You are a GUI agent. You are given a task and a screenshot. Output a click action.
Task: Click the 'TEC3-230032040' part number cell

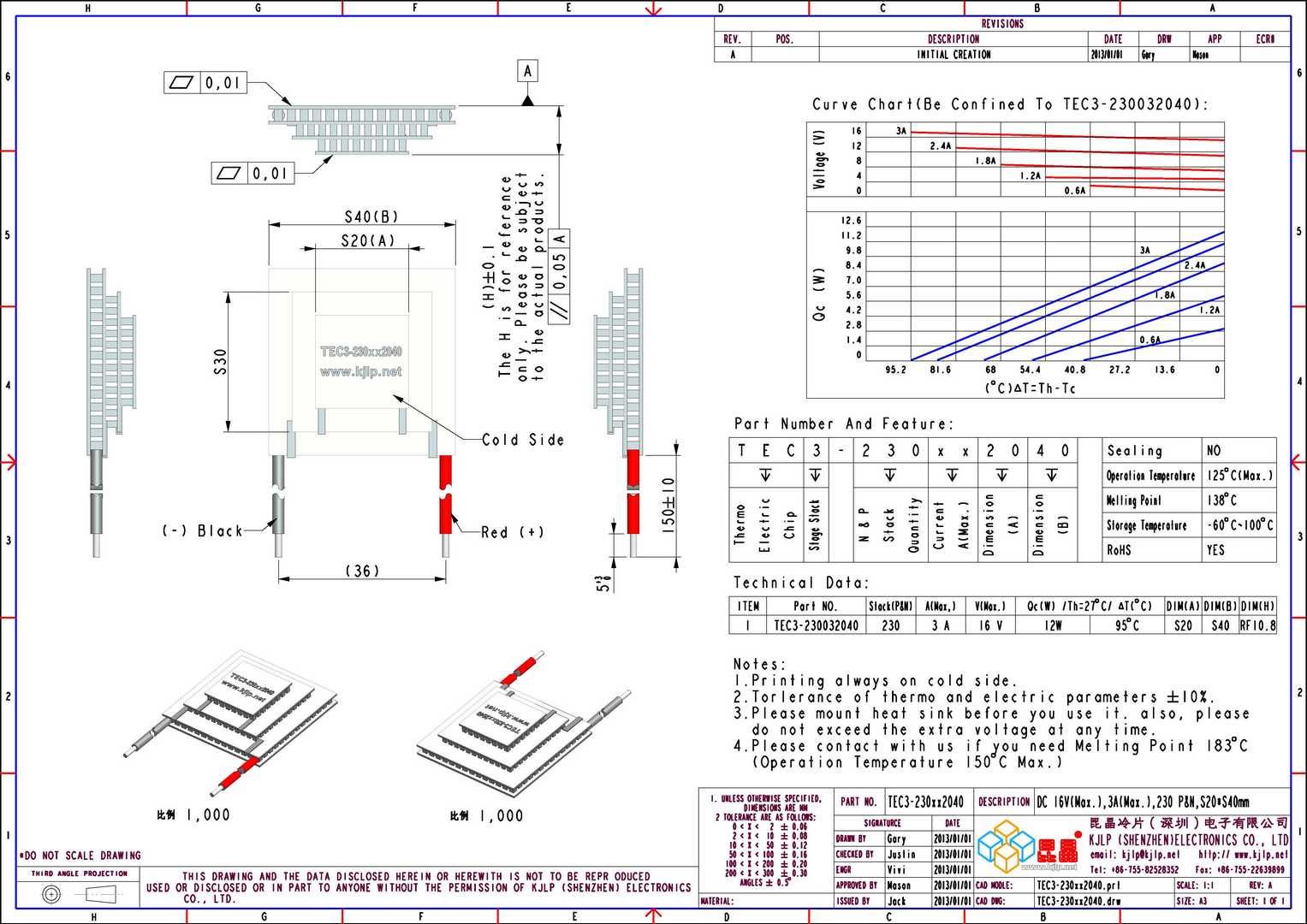click(x=816, y=625)
